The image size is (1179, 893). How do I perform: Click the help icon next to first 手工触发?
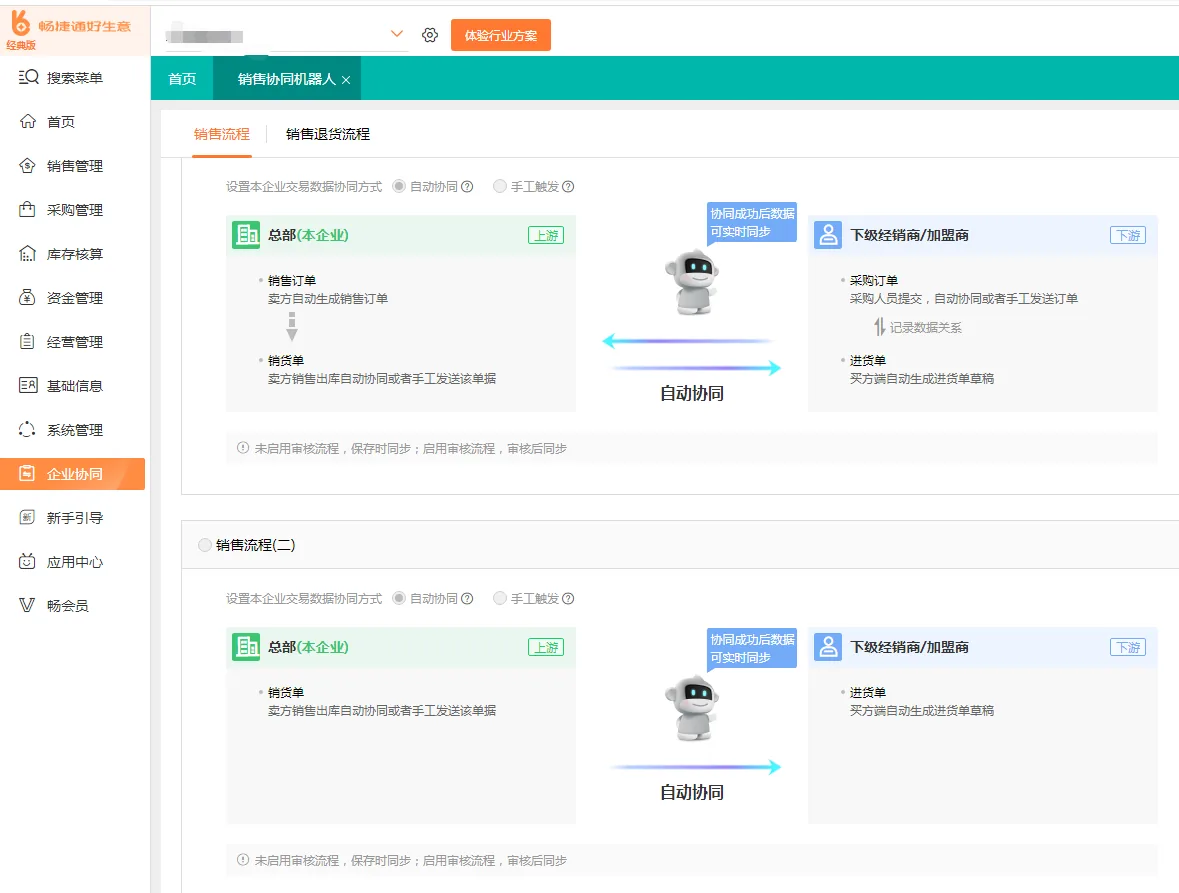pyautogui.click(x=568, y=186)
